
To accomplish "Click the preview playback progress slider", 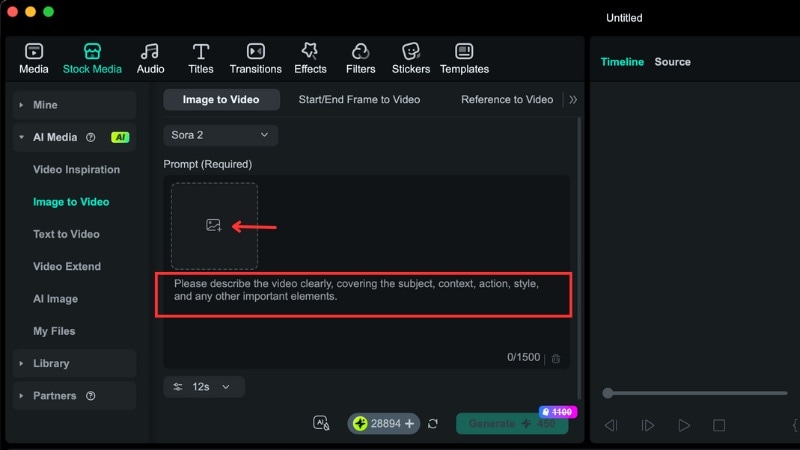I will (x=694, y=393).
